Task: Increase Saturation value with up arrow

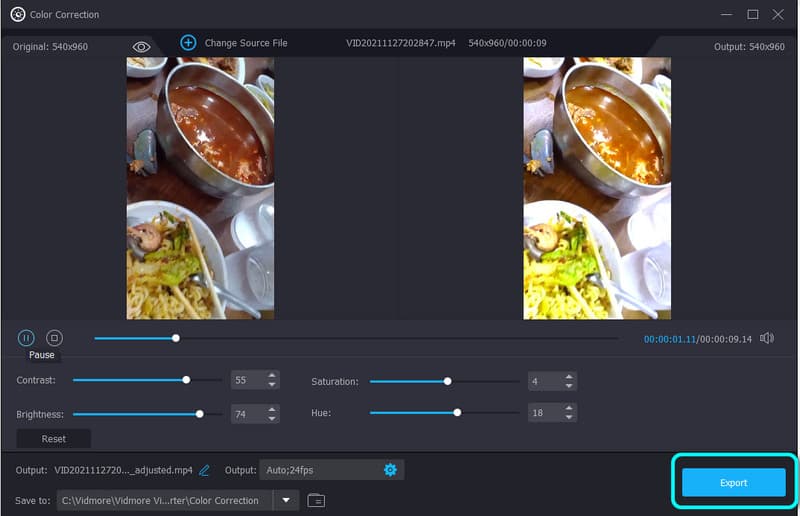Action: coord(569,376)
